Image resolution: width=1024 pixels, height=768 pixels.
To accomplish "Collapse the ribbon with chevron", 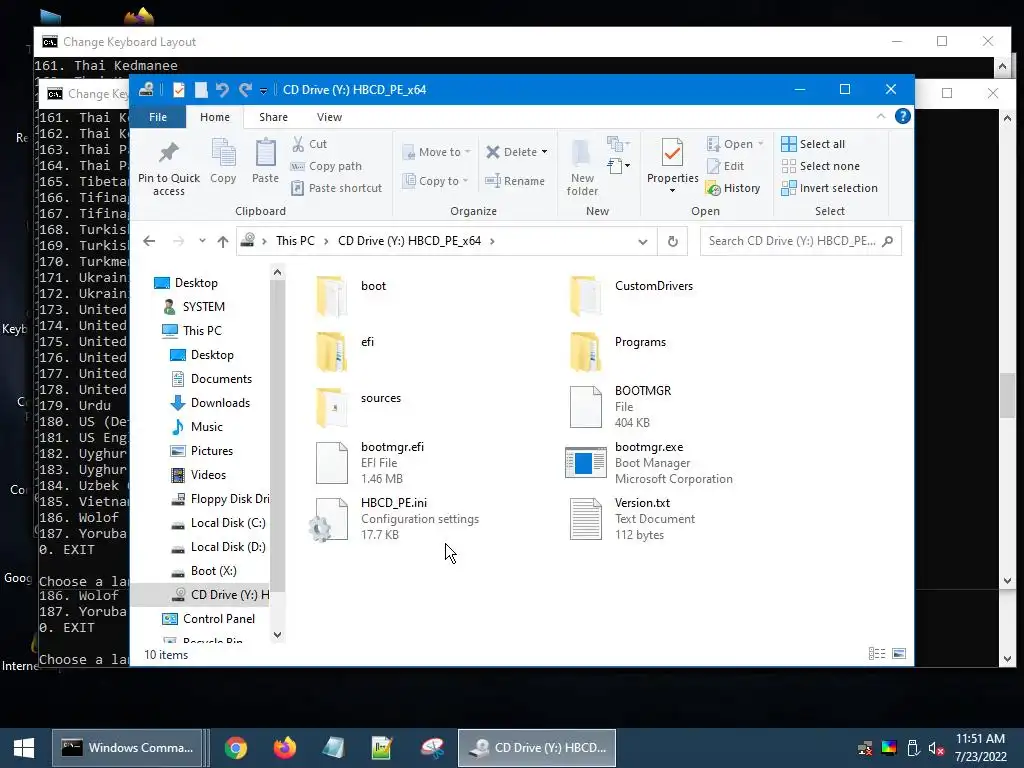I will (x=881, y=116).
